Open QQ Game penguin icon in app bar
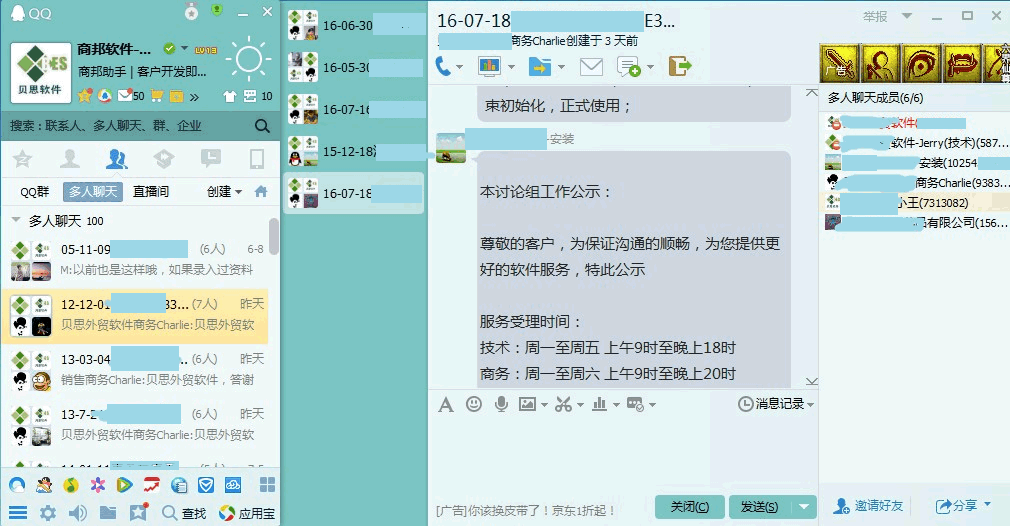The width and height of the screenshot is (1010, 526). click(44, 485)
